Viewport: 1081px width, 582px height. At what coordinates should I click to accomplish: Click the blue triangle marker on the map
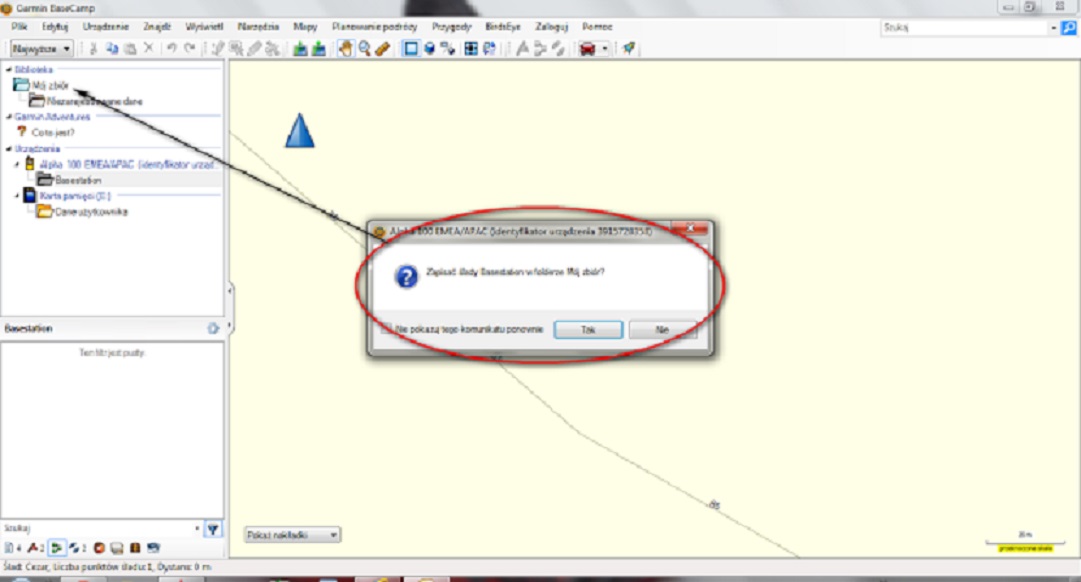tap(300, 130)
